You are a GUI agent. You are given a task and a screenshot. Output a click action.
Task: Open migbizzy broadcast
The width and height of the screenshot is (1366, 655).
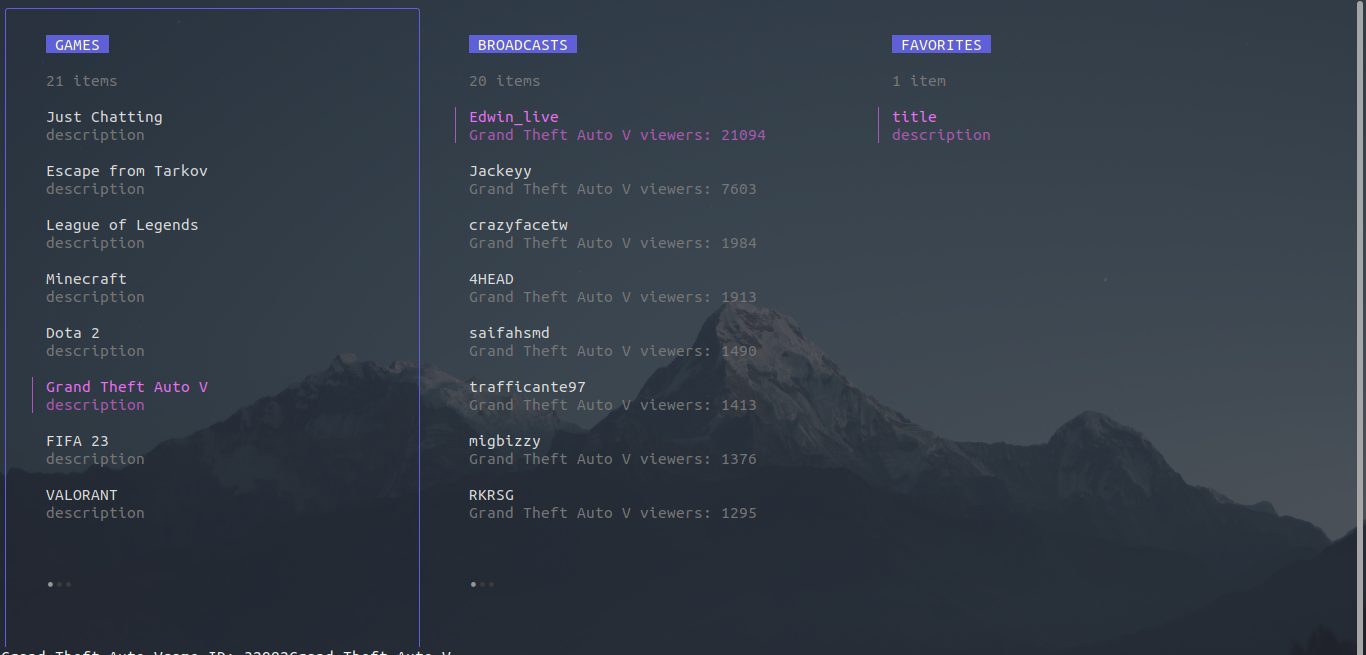click(x=505, y=441)
